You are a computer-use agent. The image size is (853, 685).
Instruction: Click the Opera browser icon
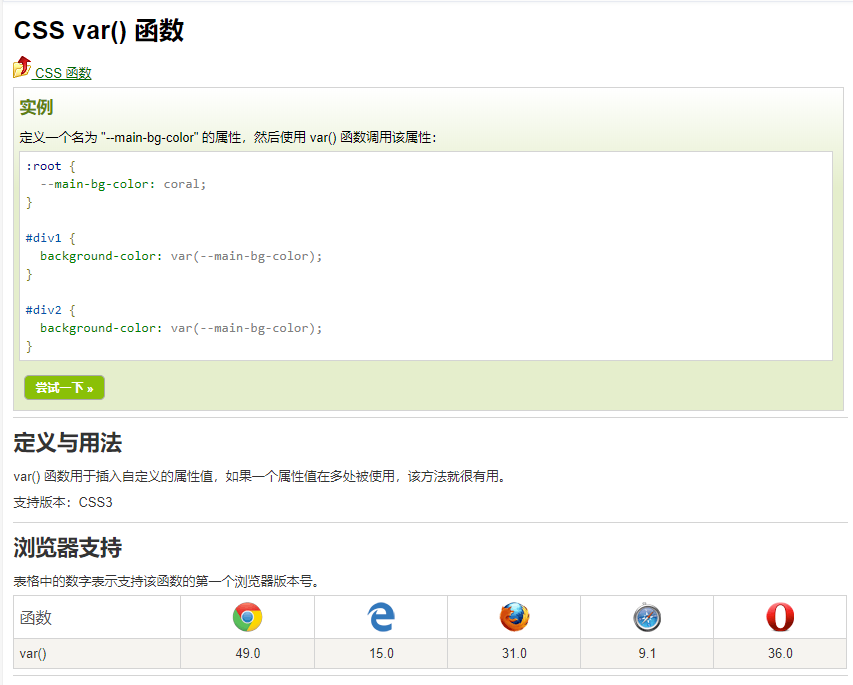pos(780,617)
